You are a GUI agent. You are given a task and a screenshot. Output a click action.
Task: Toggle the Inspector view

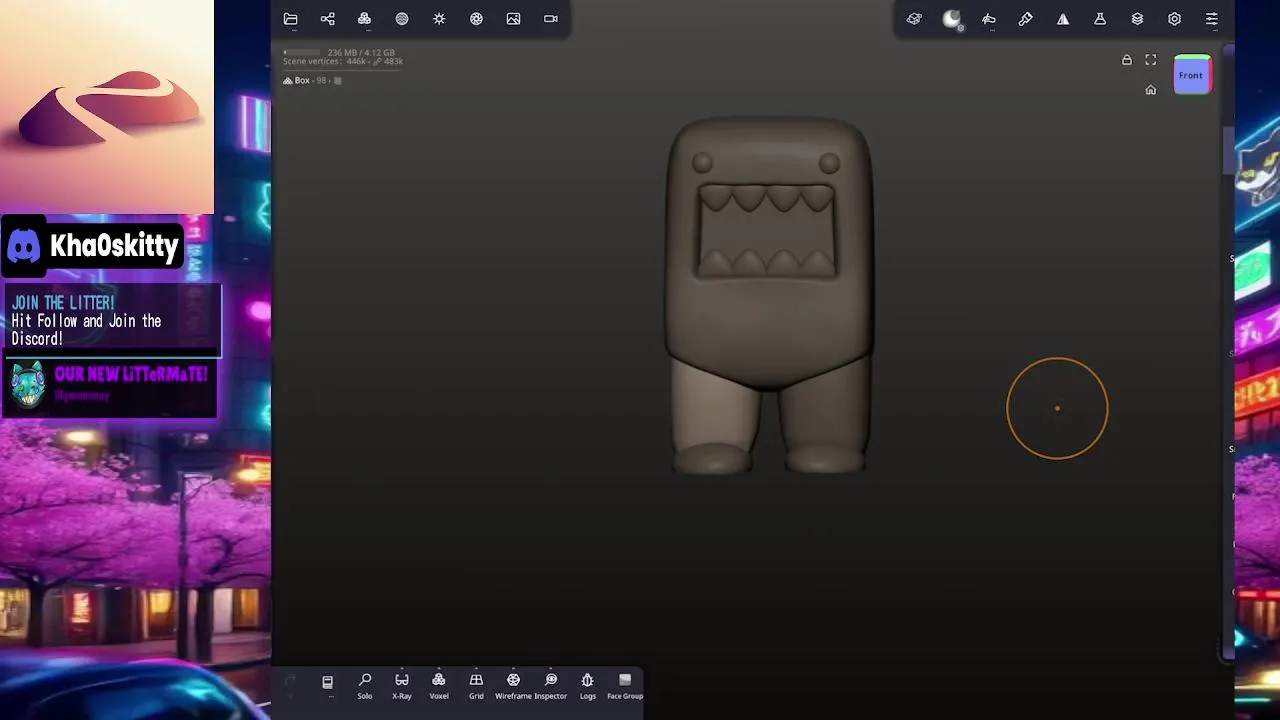tap(551, 686)
